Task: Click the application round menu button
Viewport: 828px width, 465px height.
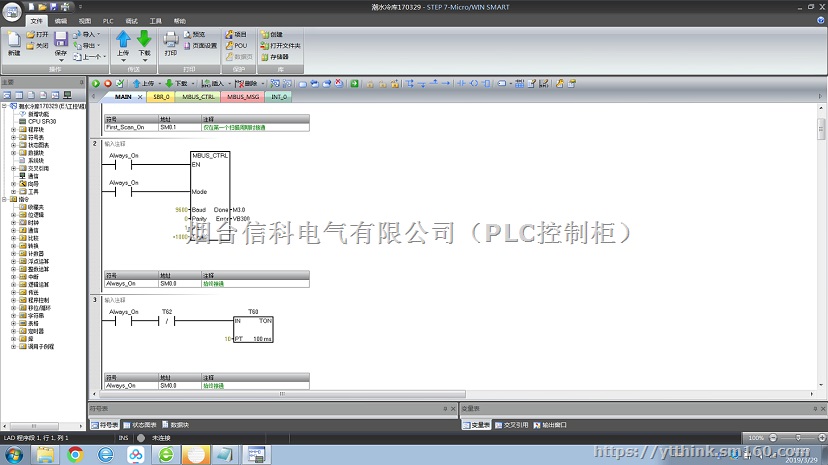Action: (x=12, y=12)
